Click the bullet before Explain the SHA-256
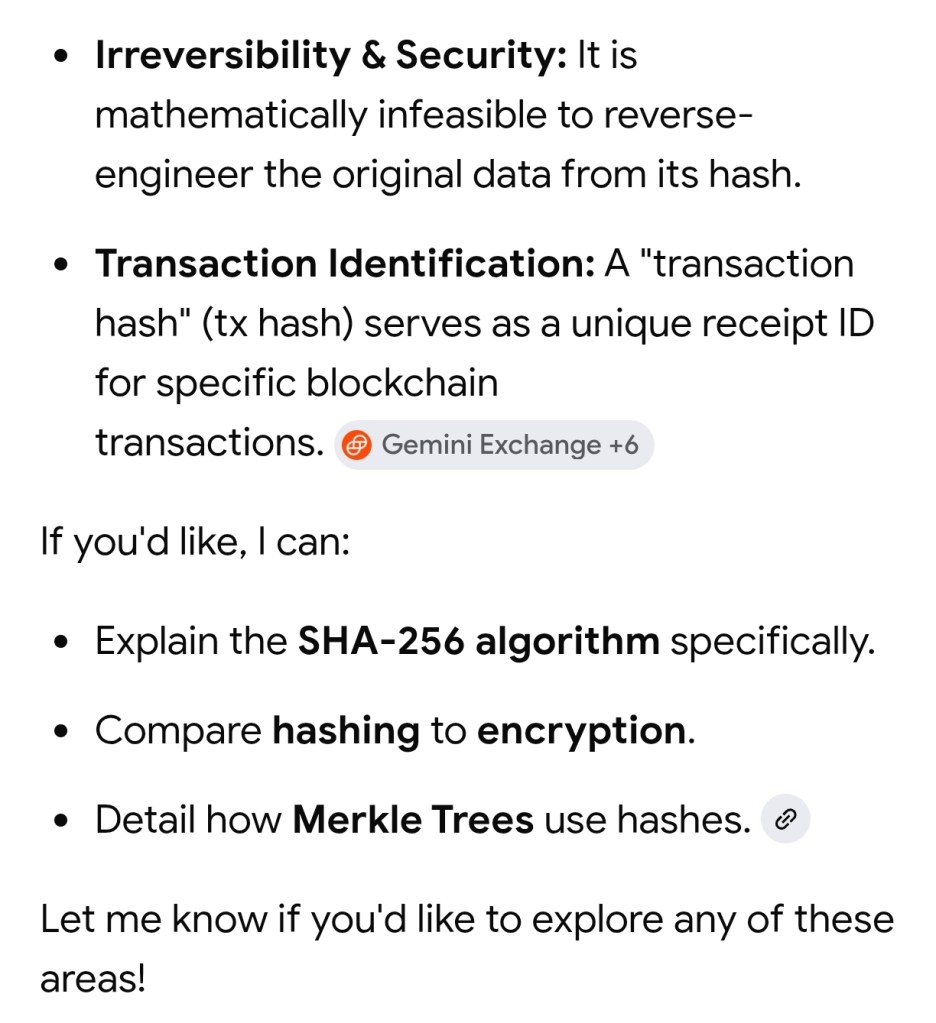 (63, 642)
